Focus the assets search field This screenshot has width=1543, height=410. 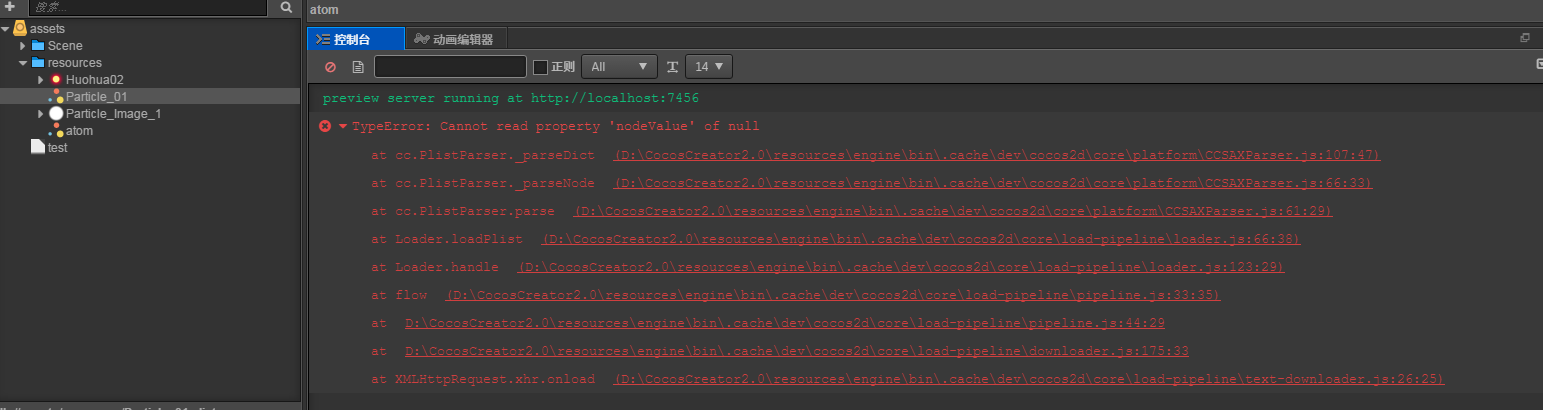tap(147, 7)
